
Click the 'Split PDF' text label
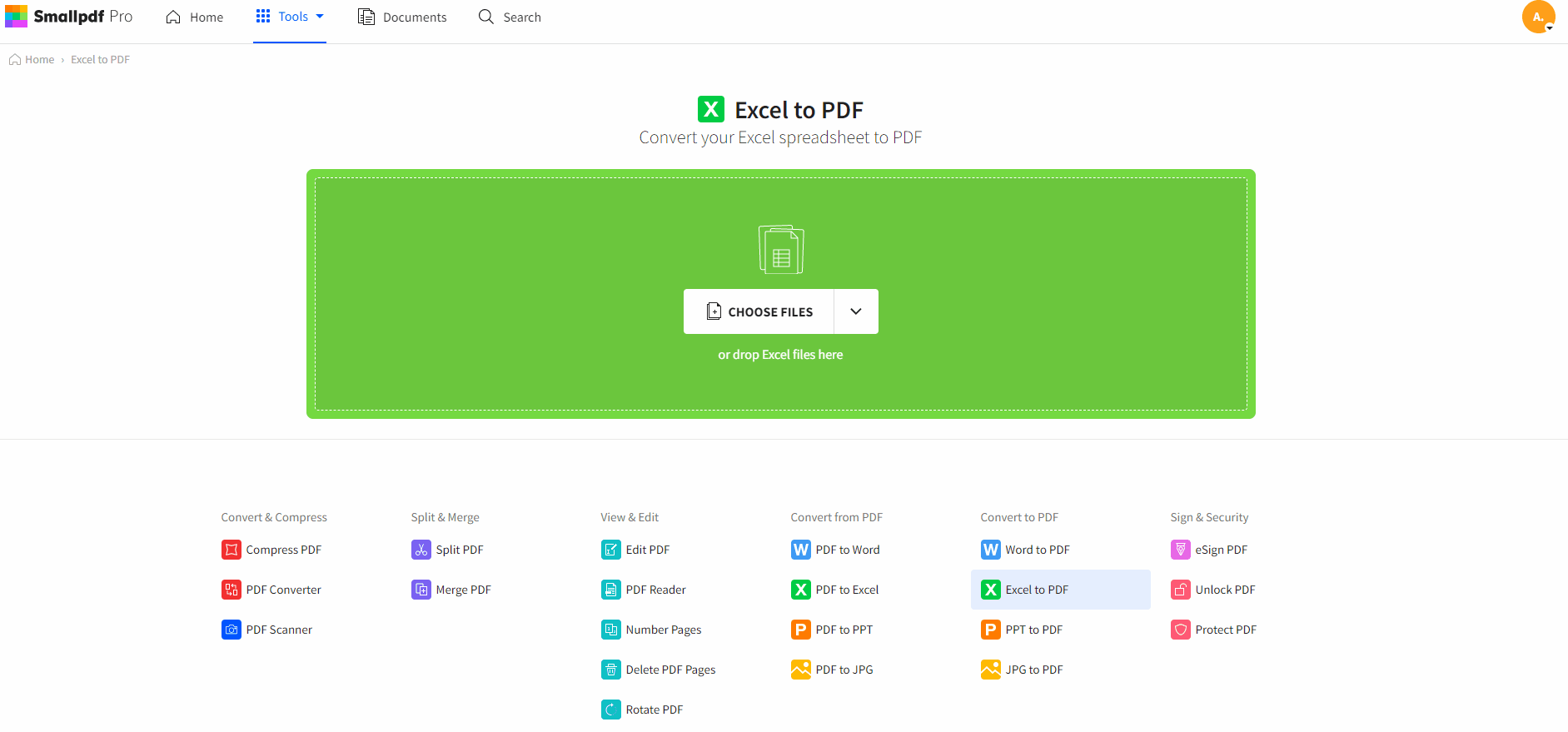pos(460,550)
